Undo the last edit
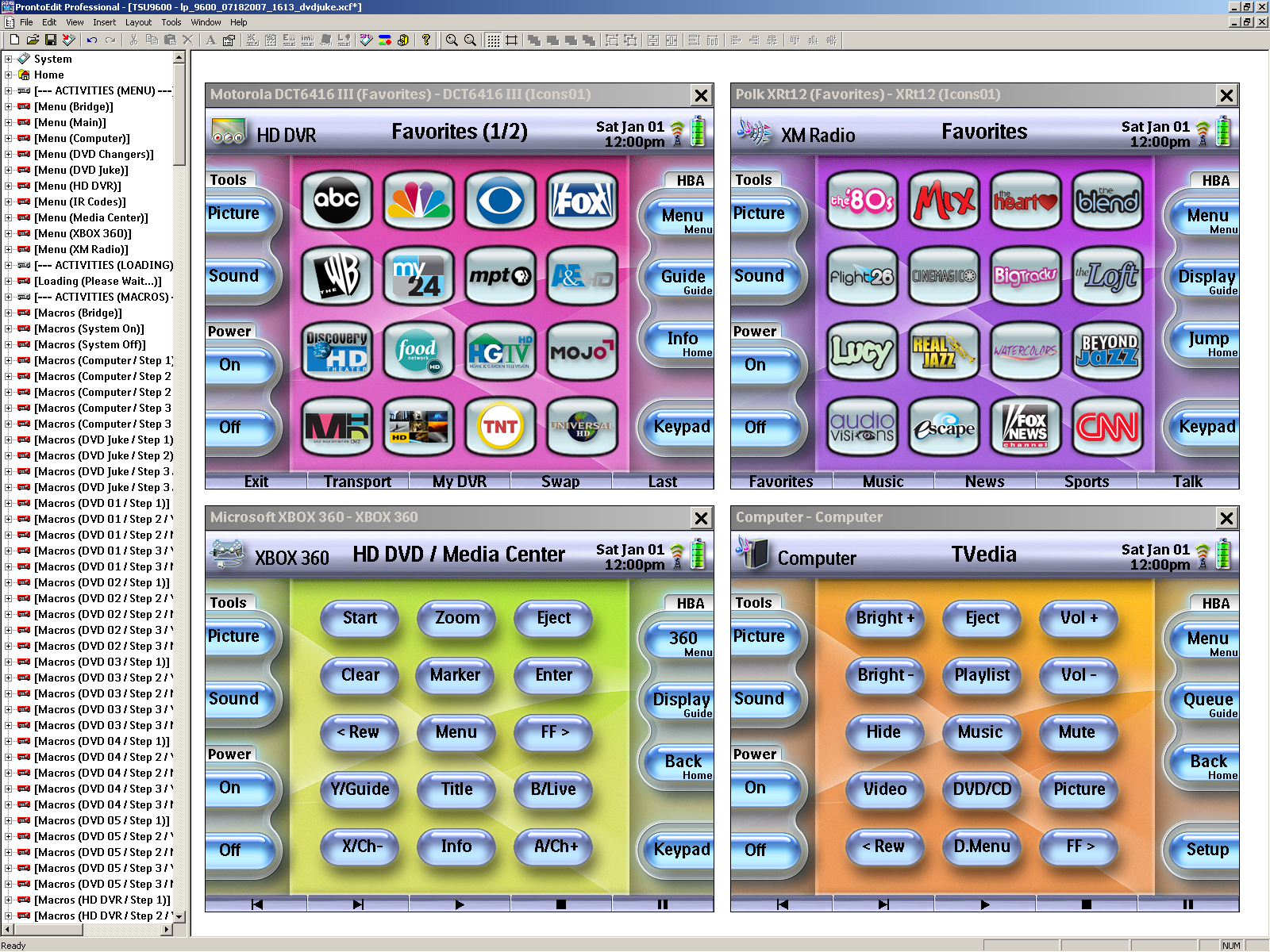Screen dimensions: 1270x952 point(92,40)
